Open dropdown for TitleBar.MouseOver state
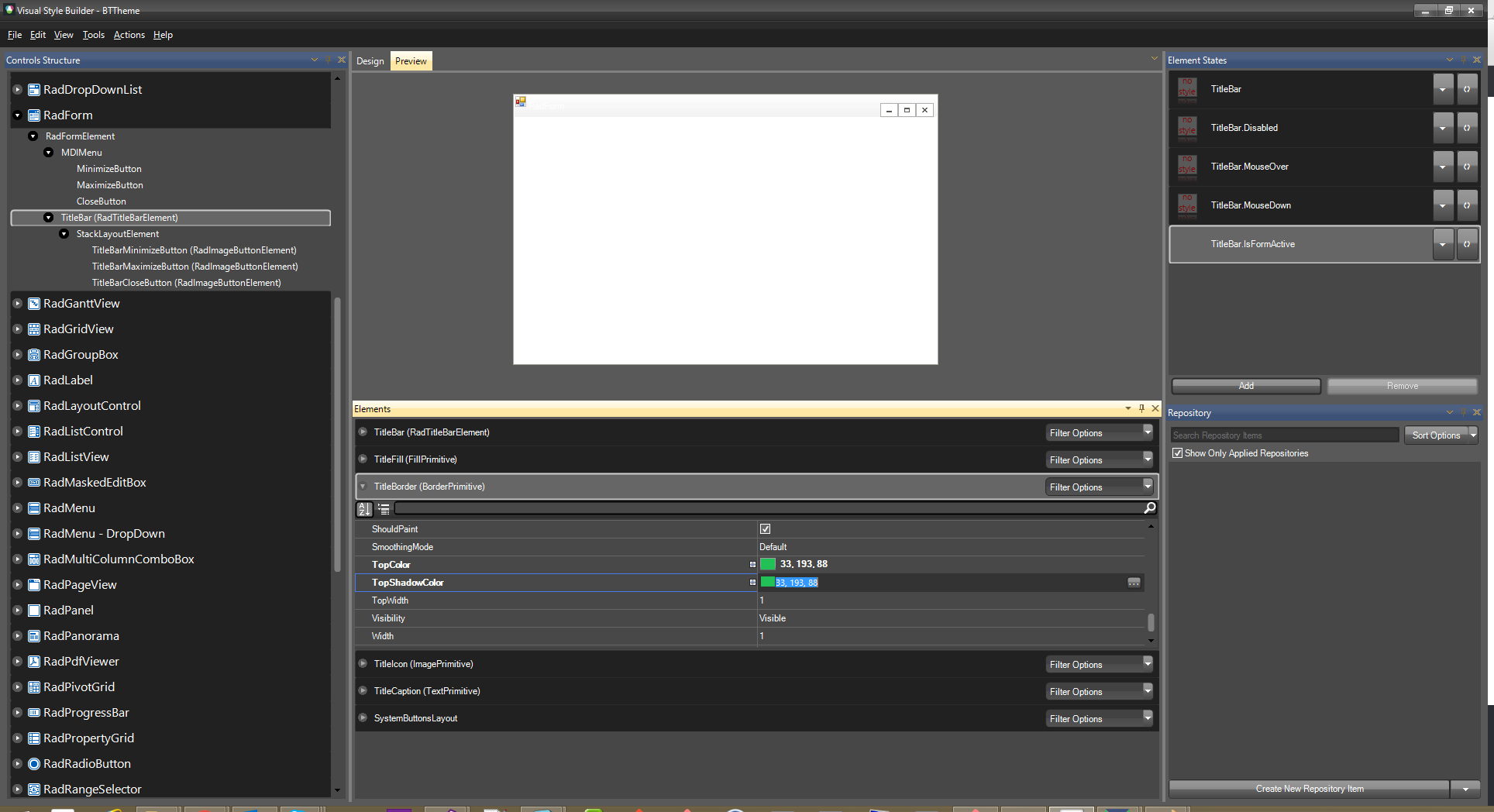 [x=1443, y=167]
